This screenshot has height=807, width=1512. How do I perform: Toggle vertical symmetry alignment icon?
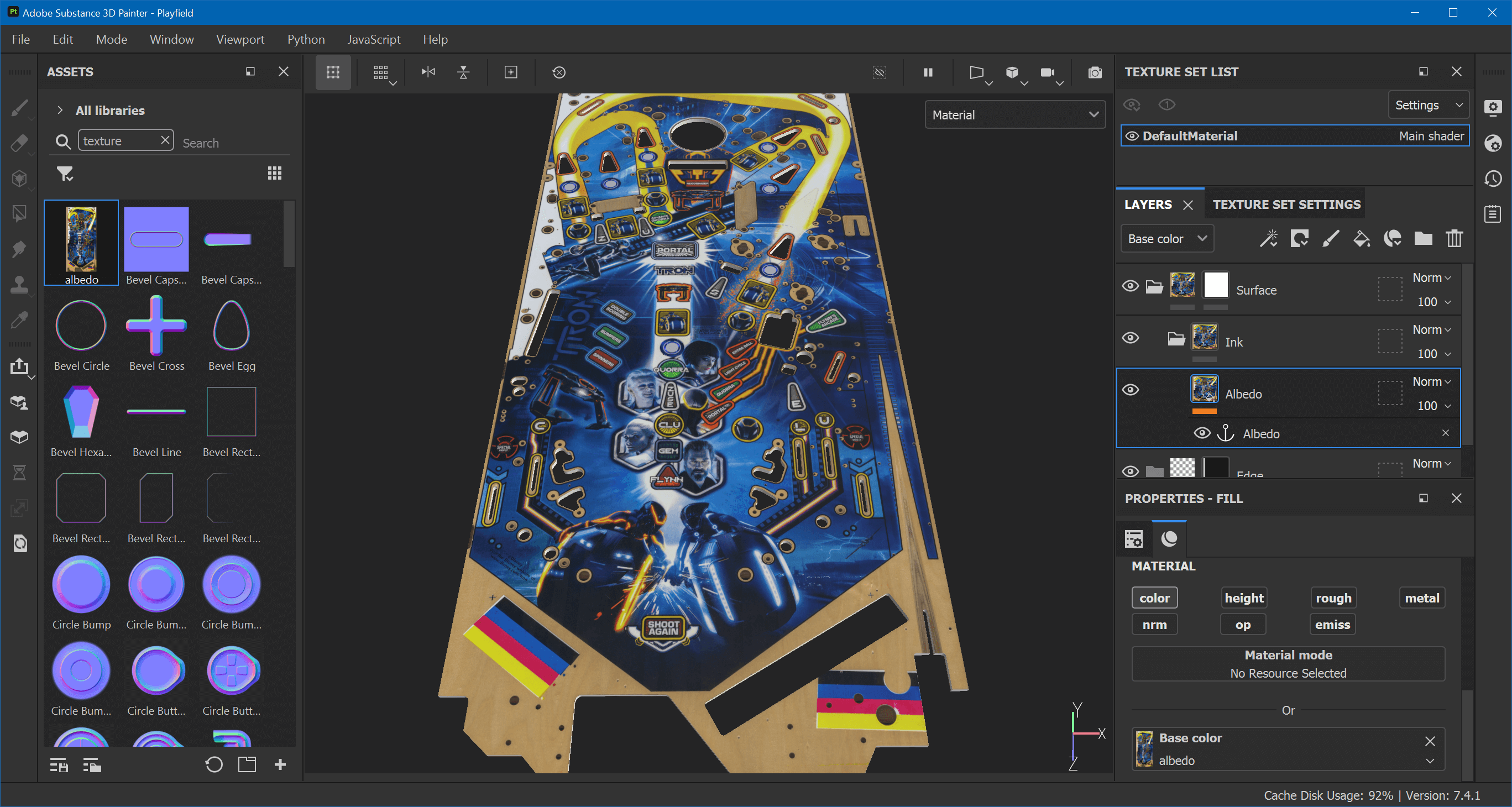(x=464, y=72)
